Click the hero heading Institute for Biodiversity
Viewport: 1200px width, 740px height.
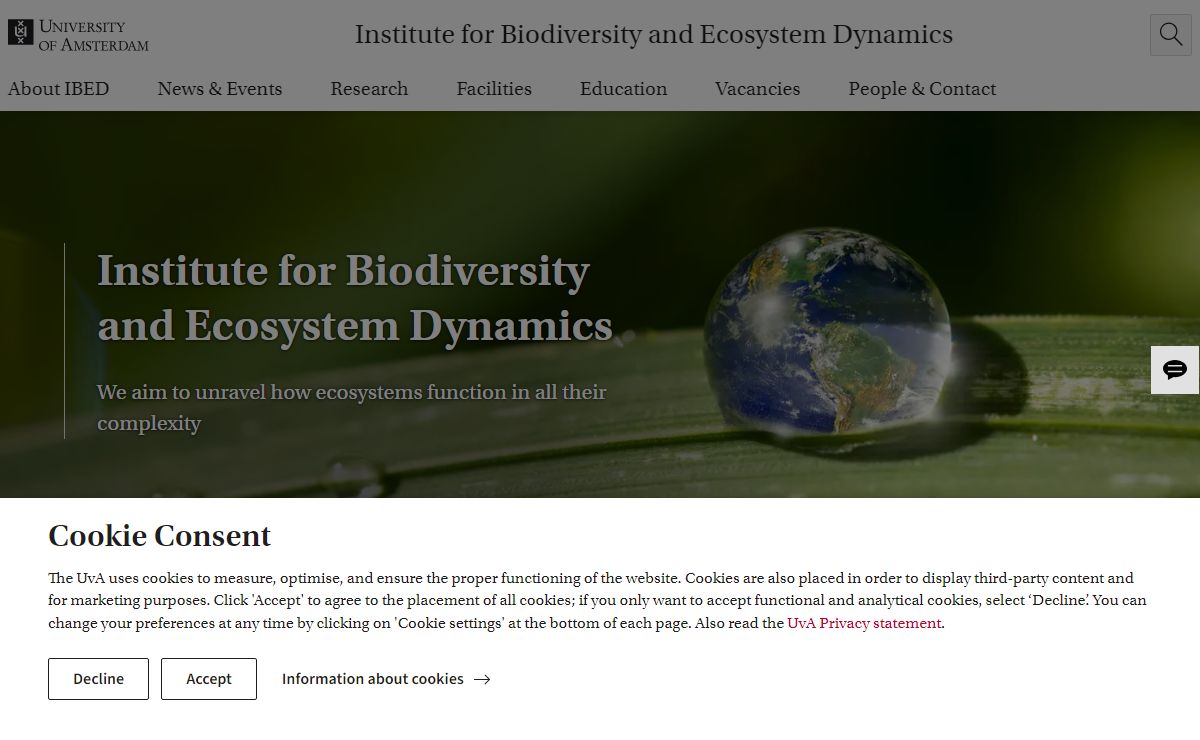[x=354, y=298]
